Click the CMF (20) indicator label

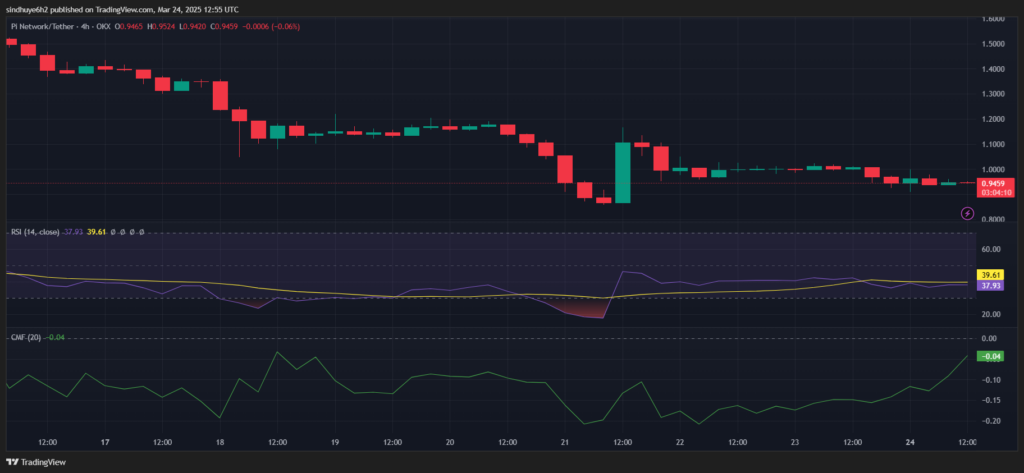coord(26,337)
